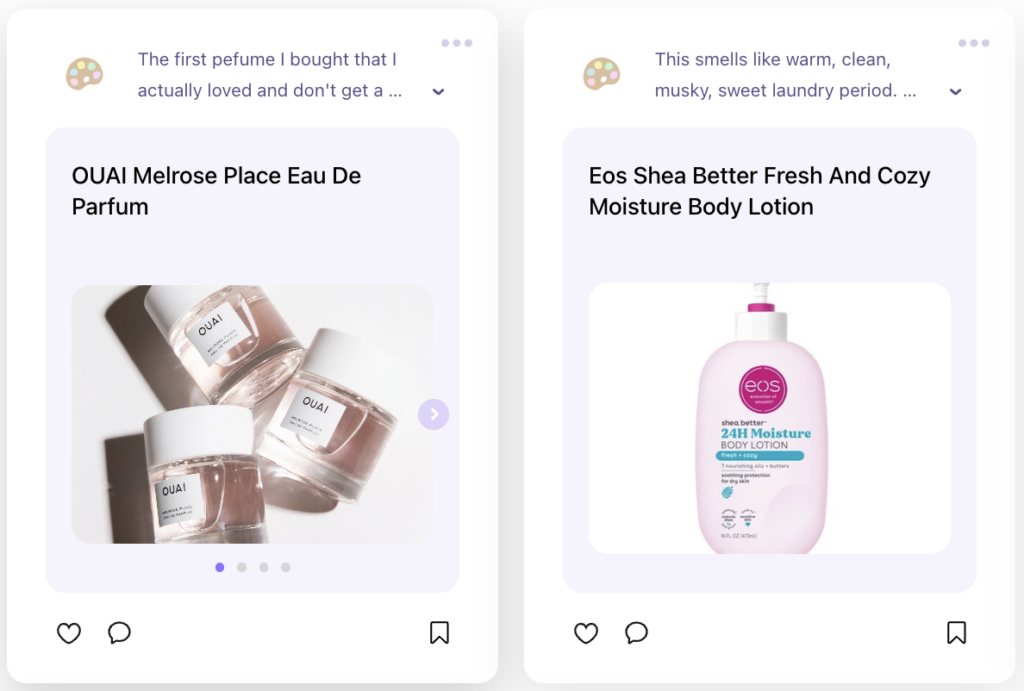Screen dimensions: 1024x691
Task: Expand the 'This smells like warm, clean' review
Action: coord(955,91)
